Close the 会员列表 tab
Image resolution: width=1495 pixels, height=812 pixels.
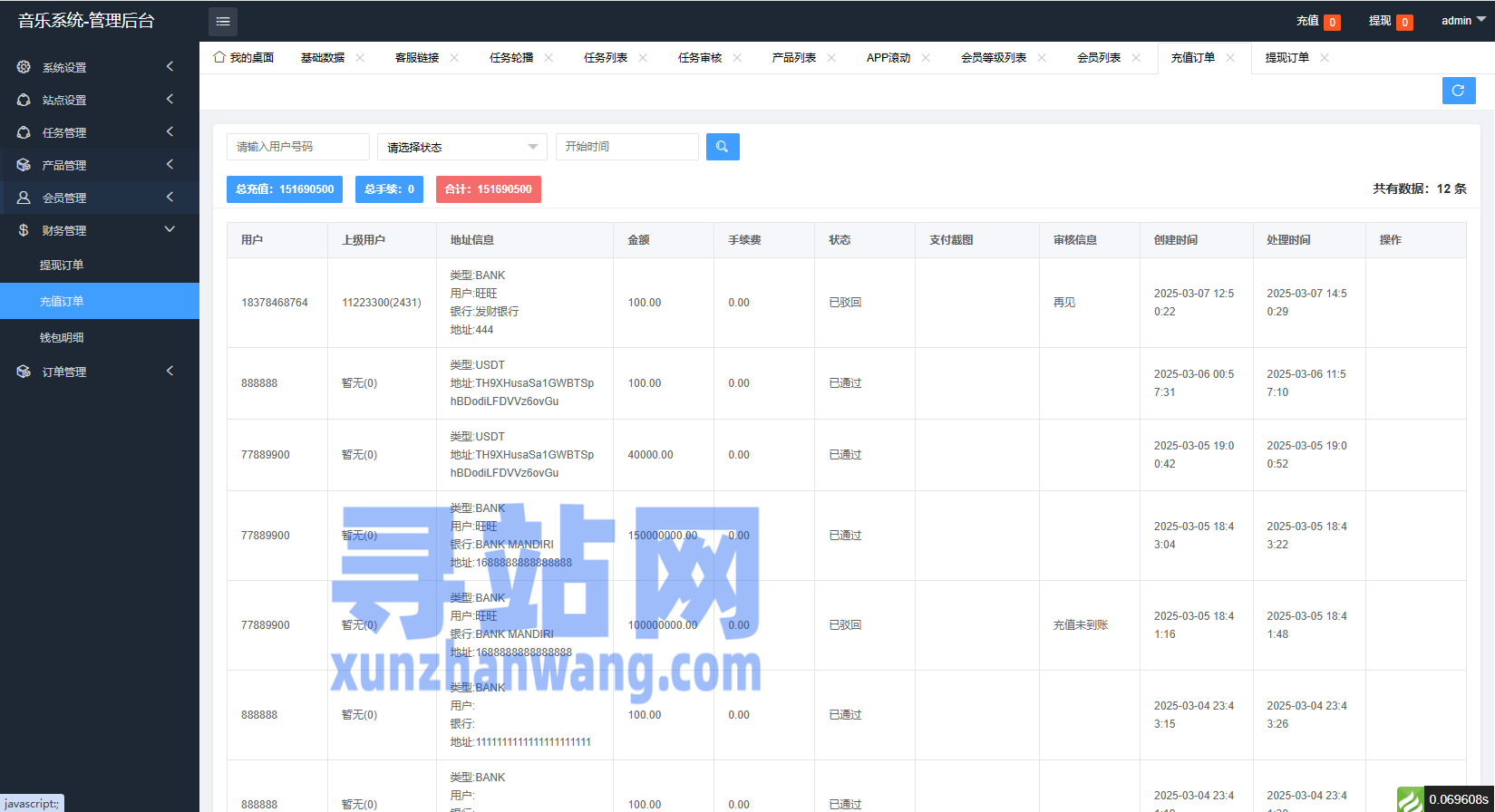pyautogui.click(x=1136, y=57)
